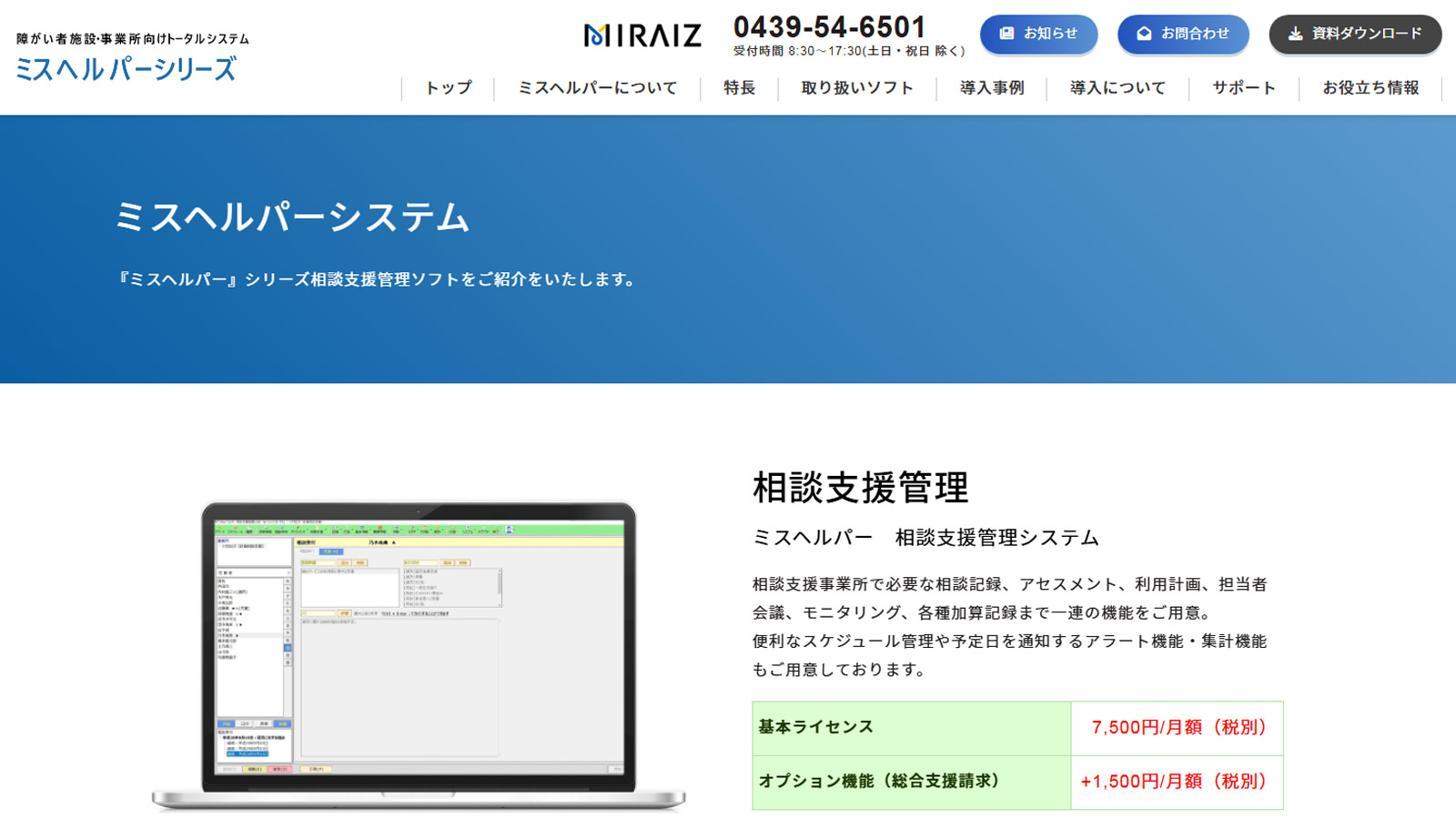Viewport: 1456px width, 819px height.
Task: Click the envelope icon on お問合わせ button
Action: (1143, 35)
